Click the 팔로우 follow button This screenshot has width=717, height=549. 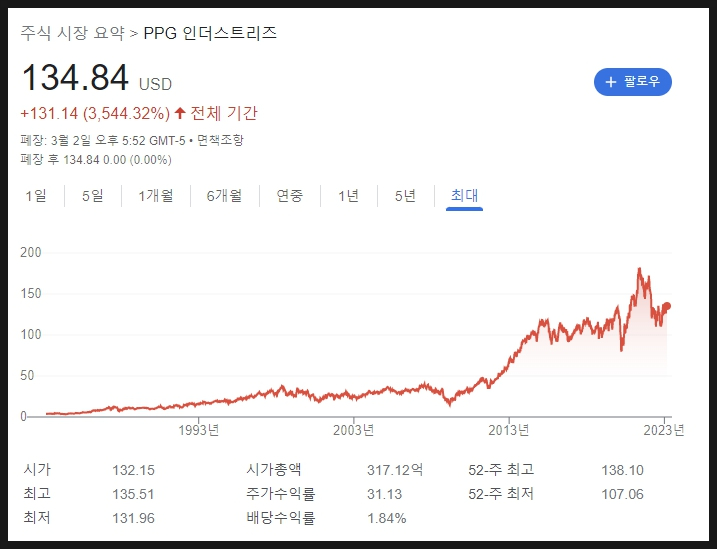click(632, 82)
